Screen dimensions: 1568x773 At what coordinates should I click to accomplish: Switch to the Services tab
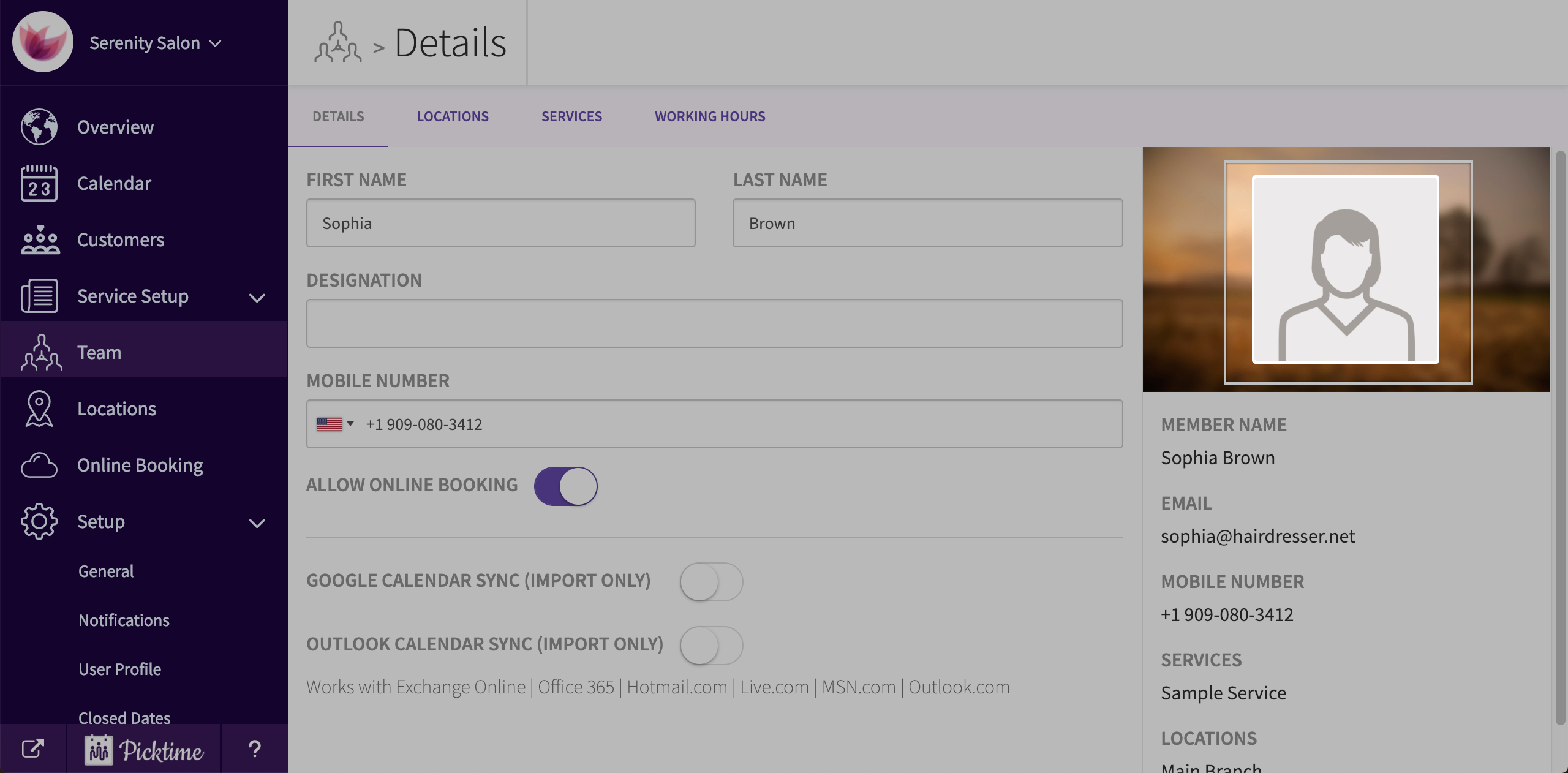pos(571,116)
